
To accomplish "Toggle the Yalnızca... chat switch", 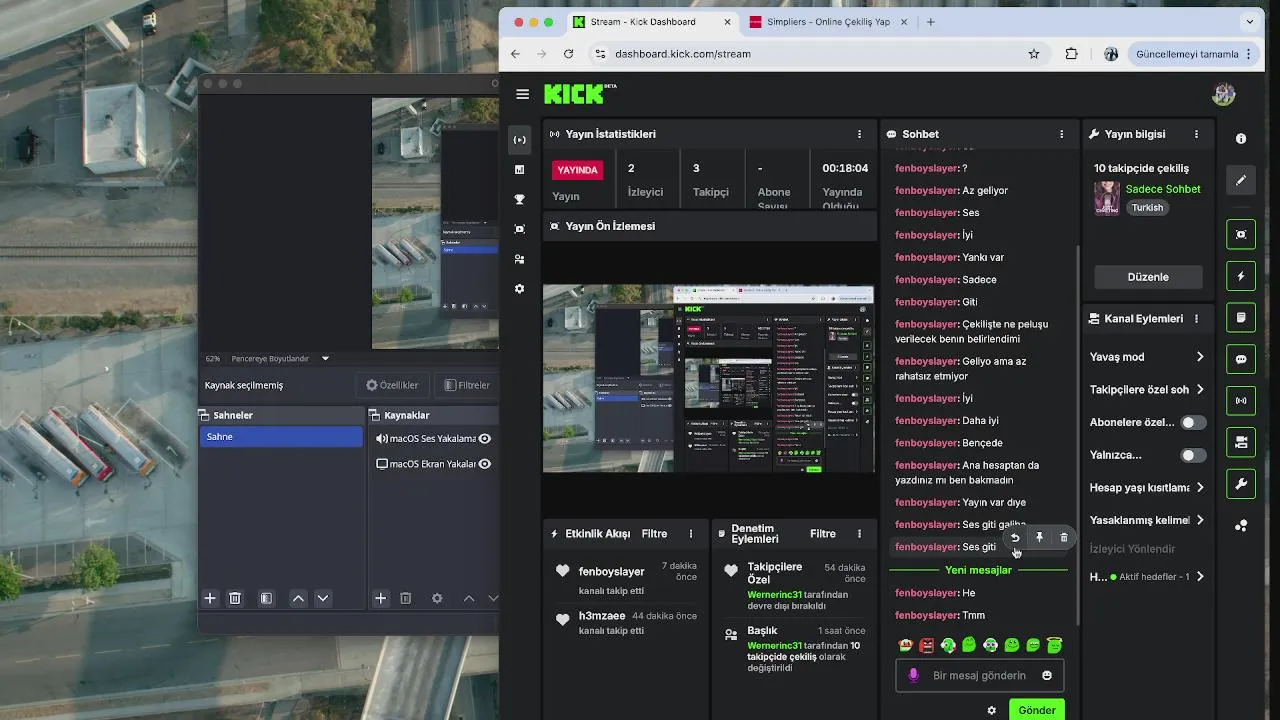I will [x=1193, y=455].
